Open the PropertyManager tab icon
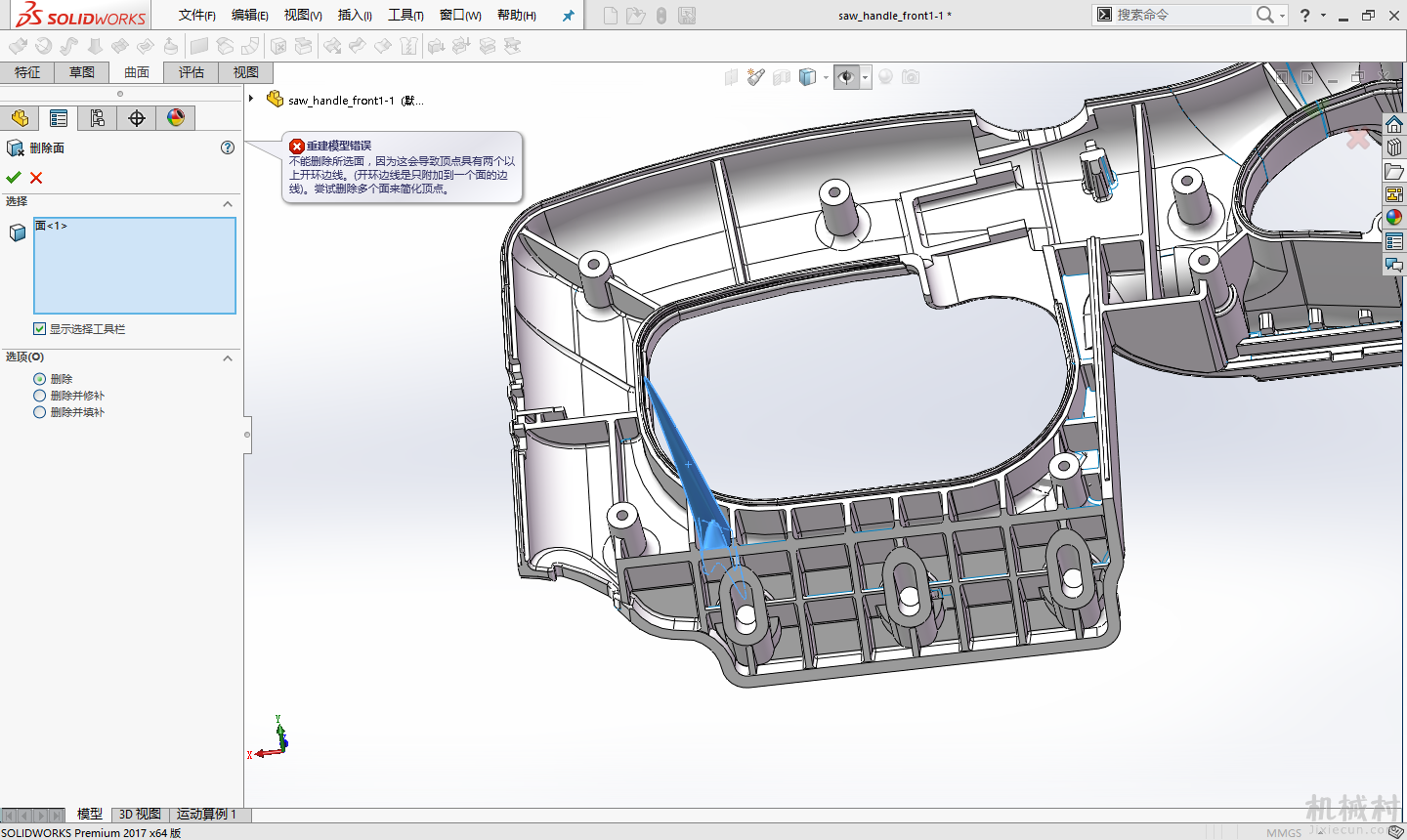Image resolution: width=1407 pixels, height=840 pixels. (59, 118)
